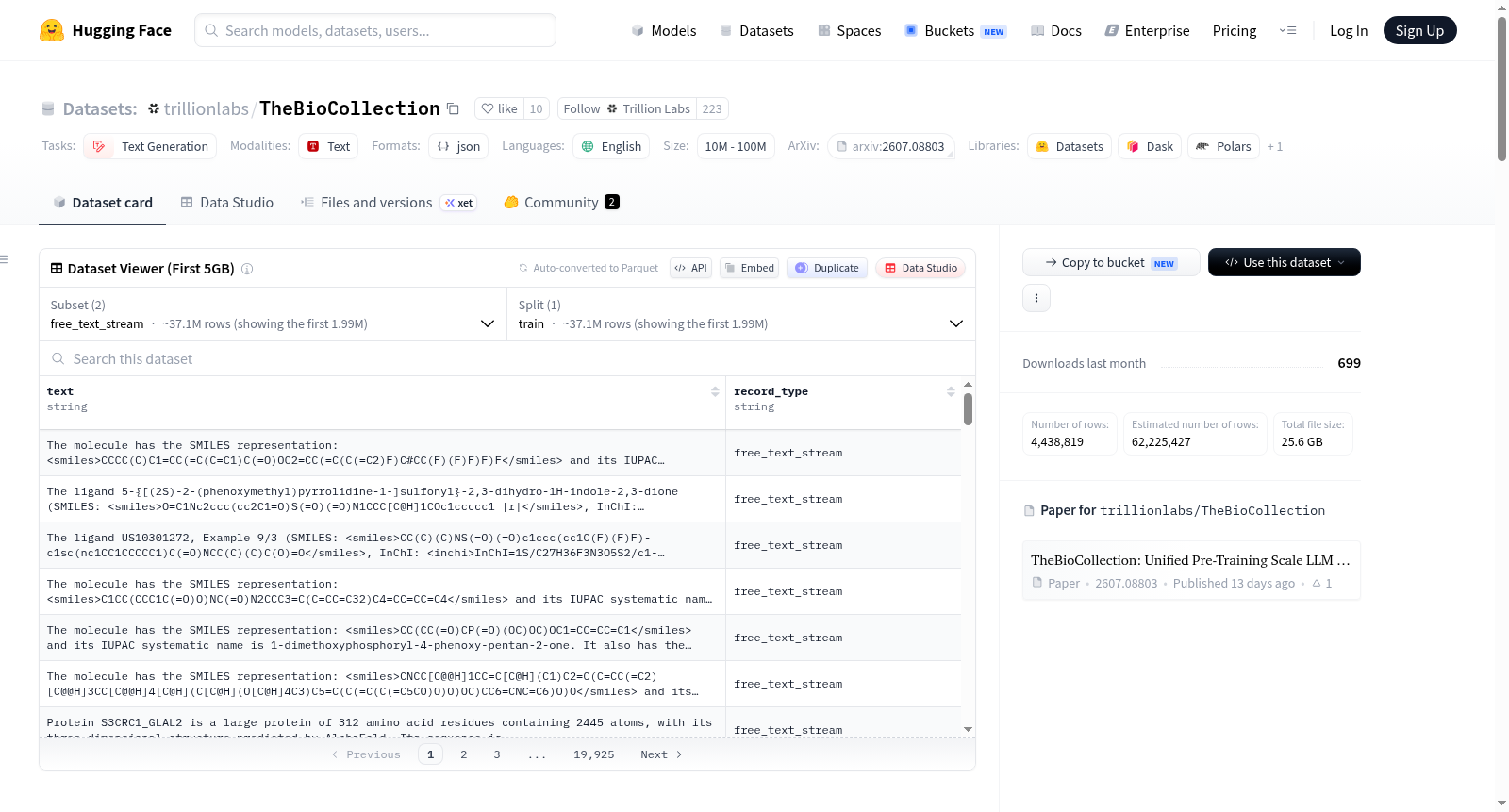Open Spaces in top navigation
Image resolution: width=1509 pixels, height=812 pixels.
pyautogui.click(x=849, y=30)
